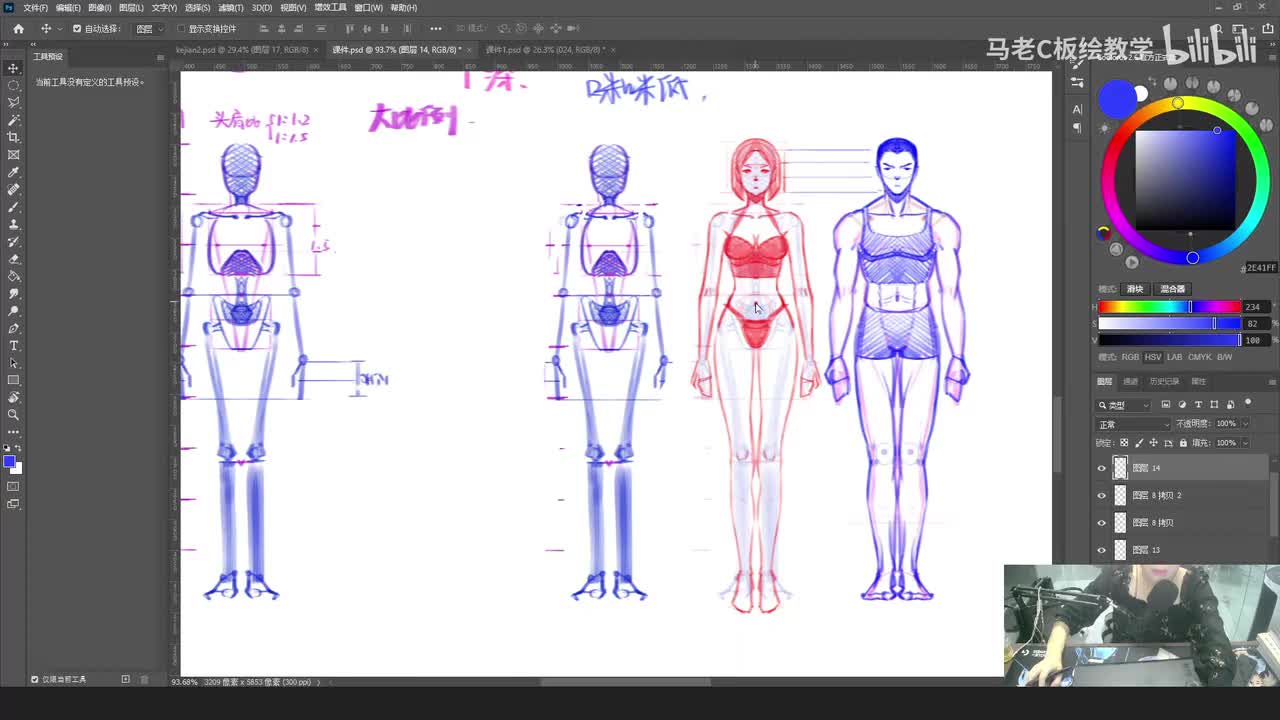The image size is (1280, 720).
Task: Expand the opacity 不透明度 slider arrow
Action: coord(1245,424)
